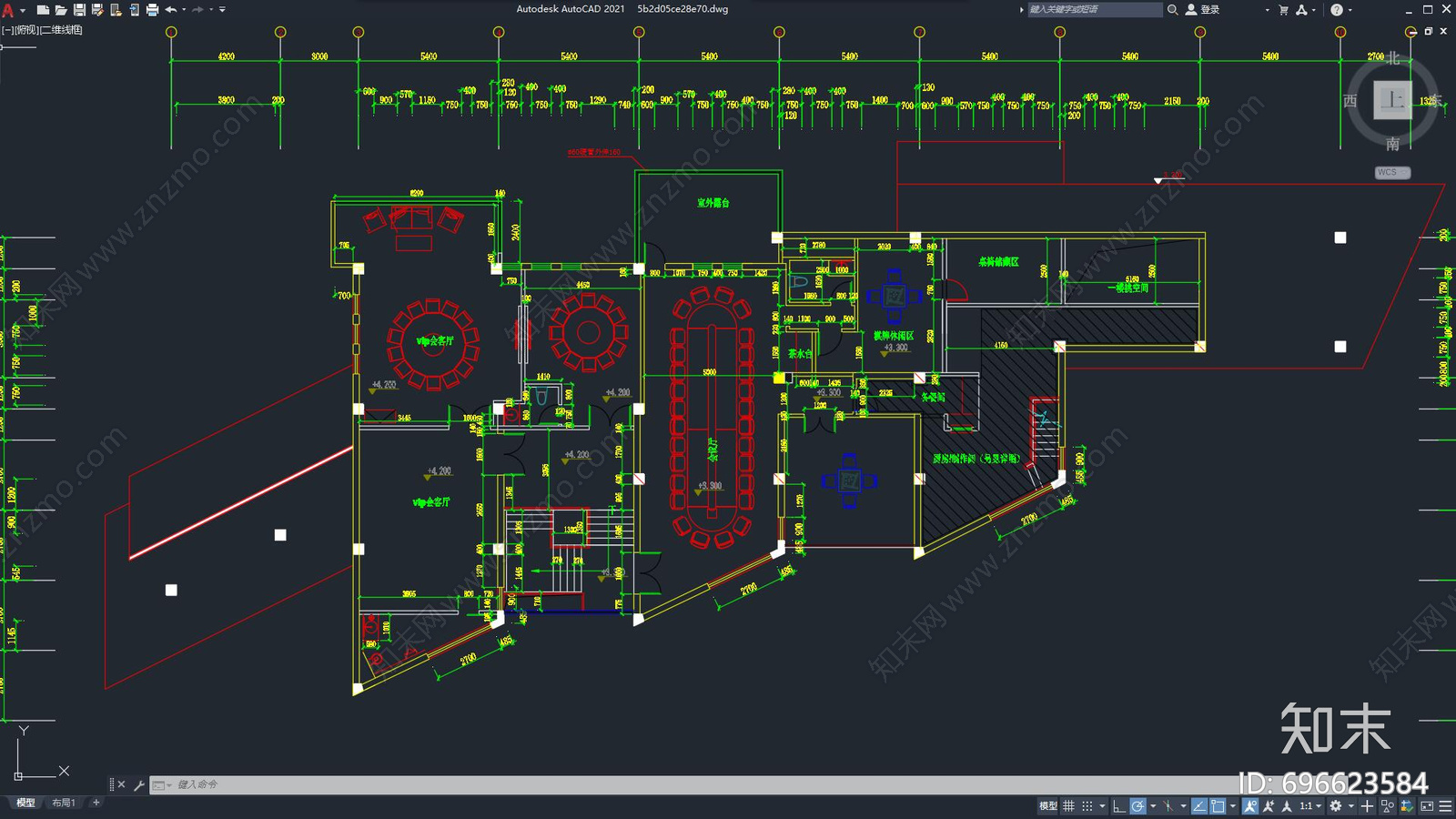The width and height of the screenshot is (1456, 819).
Task: Click the Save As icon
Action: [x=97, y=10]
